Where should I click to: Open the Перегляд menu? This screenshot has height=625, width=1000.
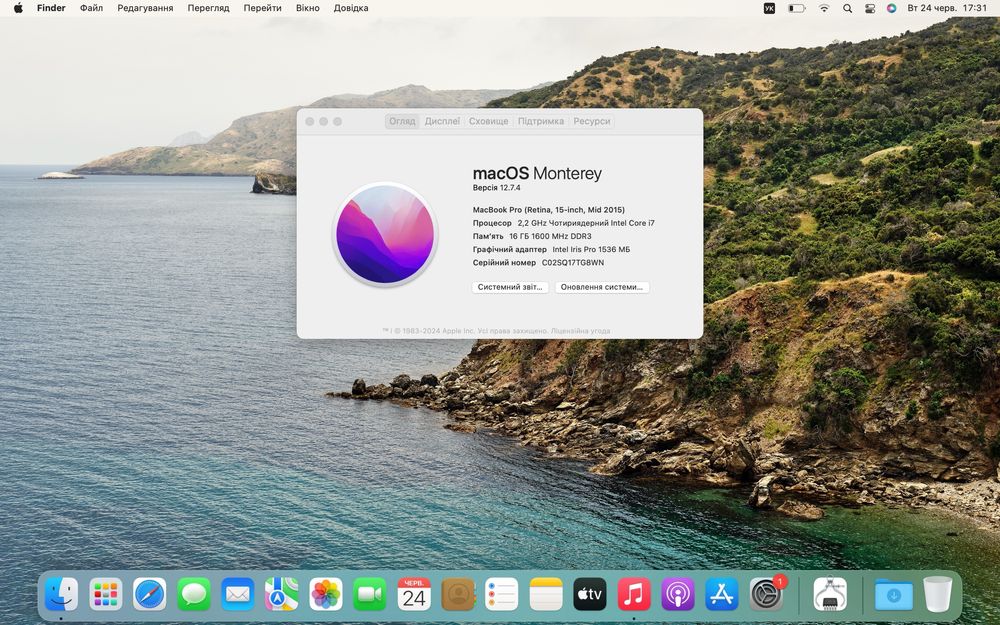(x=208, y=8)
